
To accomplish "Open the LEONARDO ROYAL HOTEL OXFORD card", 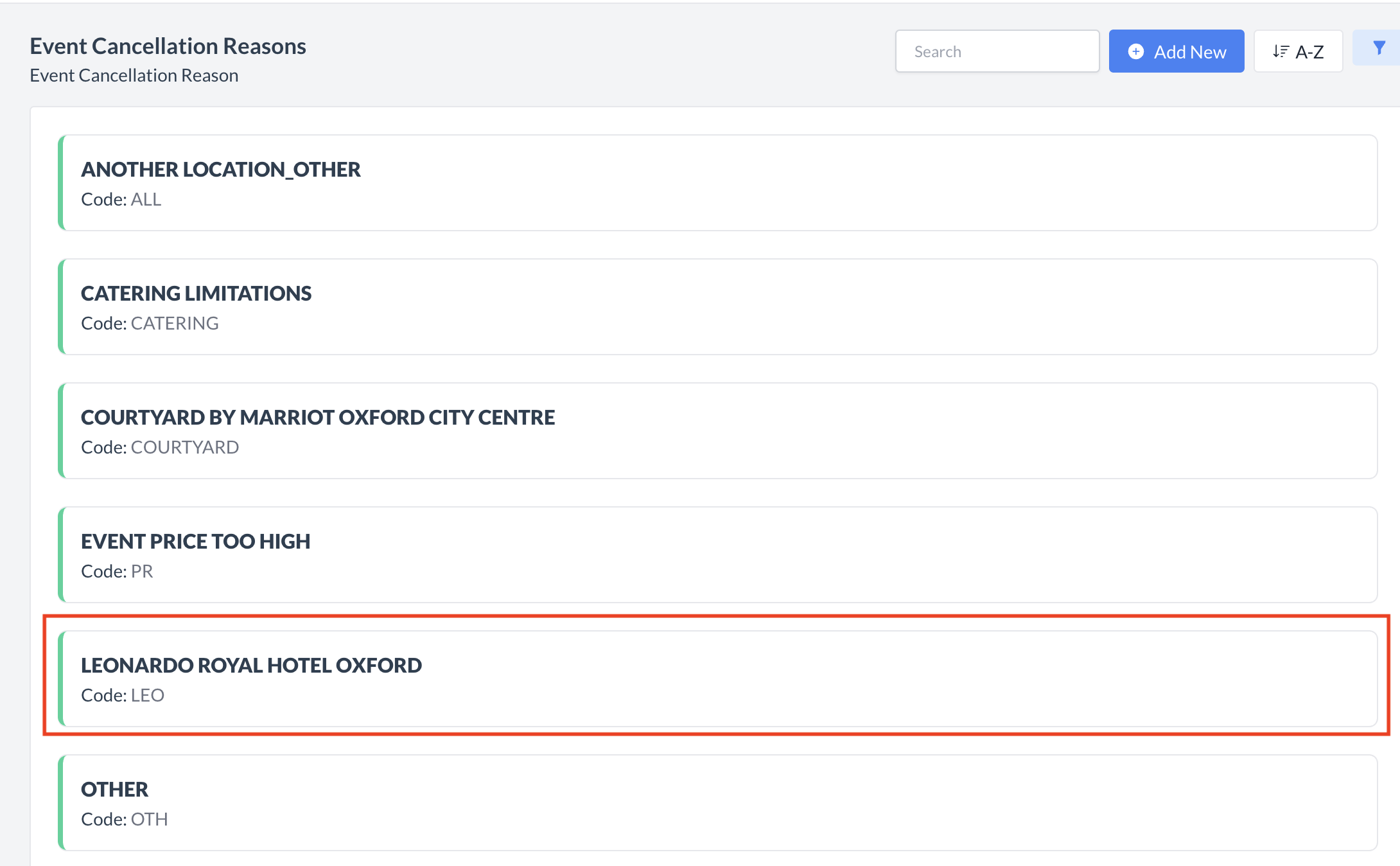I will pos(717,678).
